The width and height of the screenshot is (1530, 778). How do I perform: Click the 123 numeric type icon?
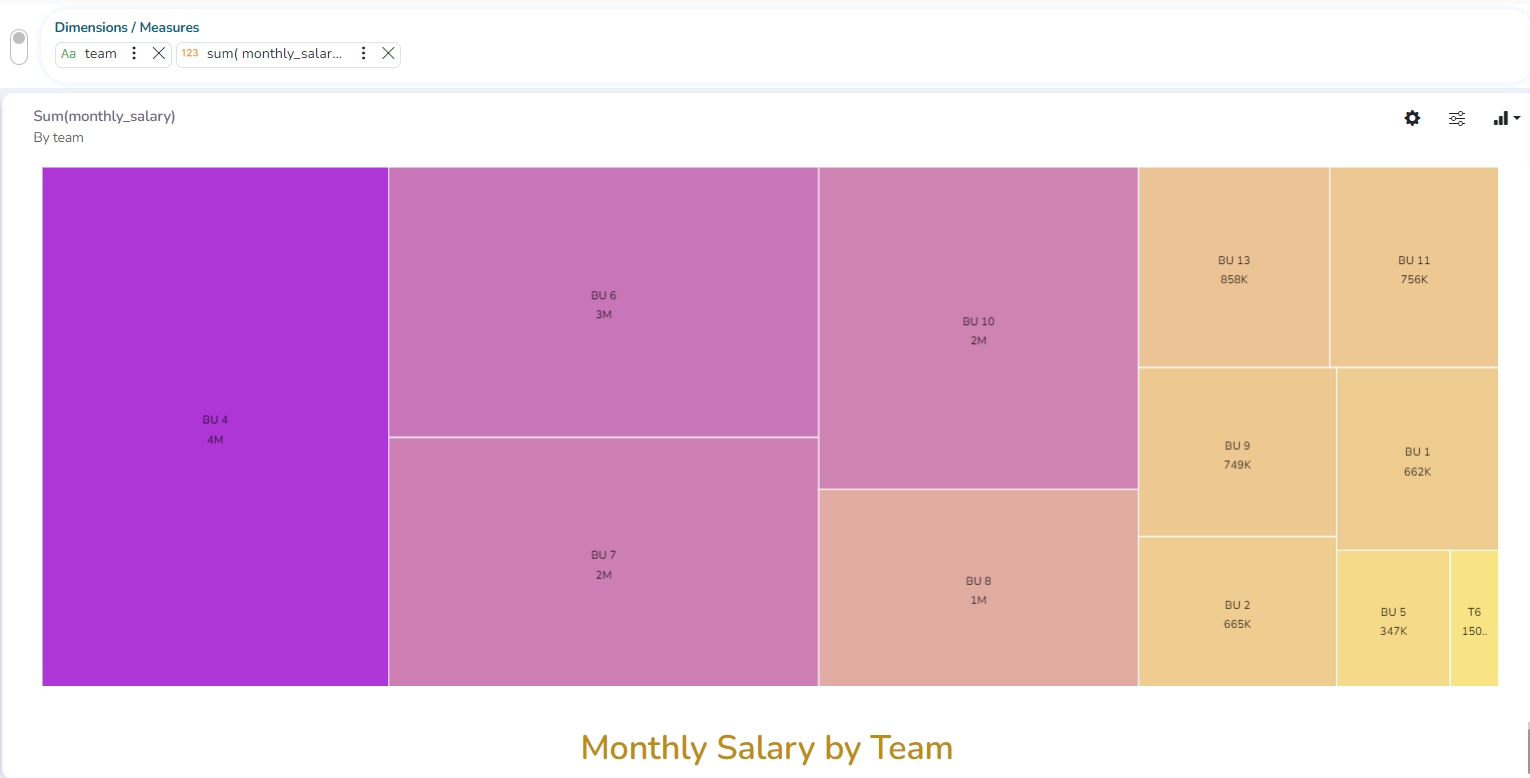pos(190,54)
